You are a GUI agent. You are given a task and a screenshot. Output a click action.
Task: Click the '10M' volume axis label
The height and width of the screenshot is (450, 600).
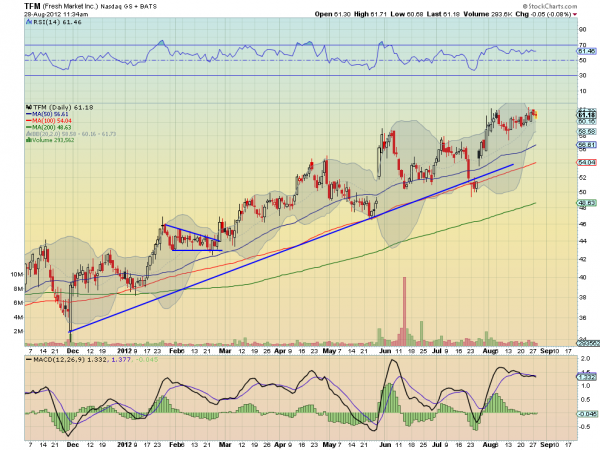pyautogui.click(x=16, y=274)
